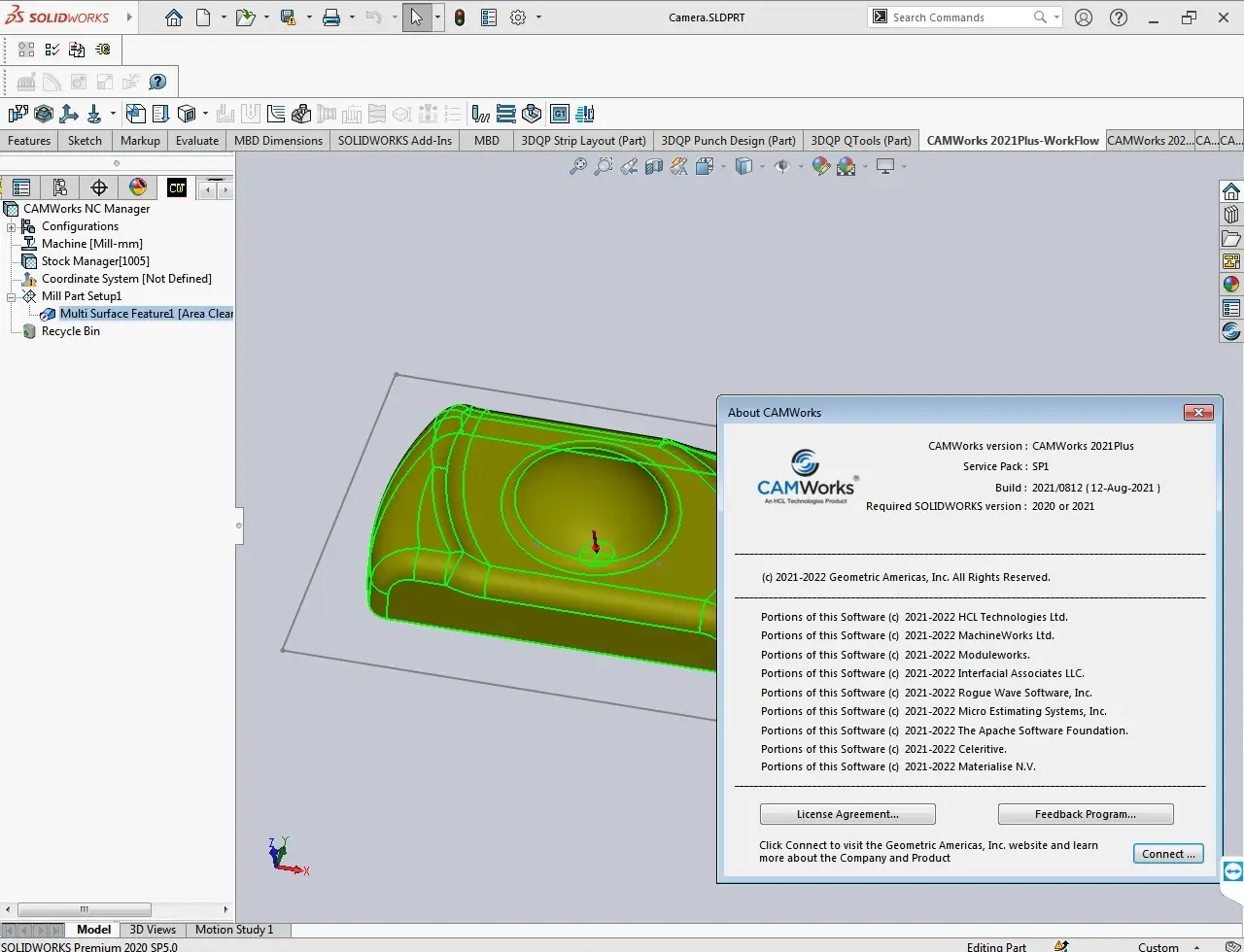Click the License Agreement... button

(847, 814)
